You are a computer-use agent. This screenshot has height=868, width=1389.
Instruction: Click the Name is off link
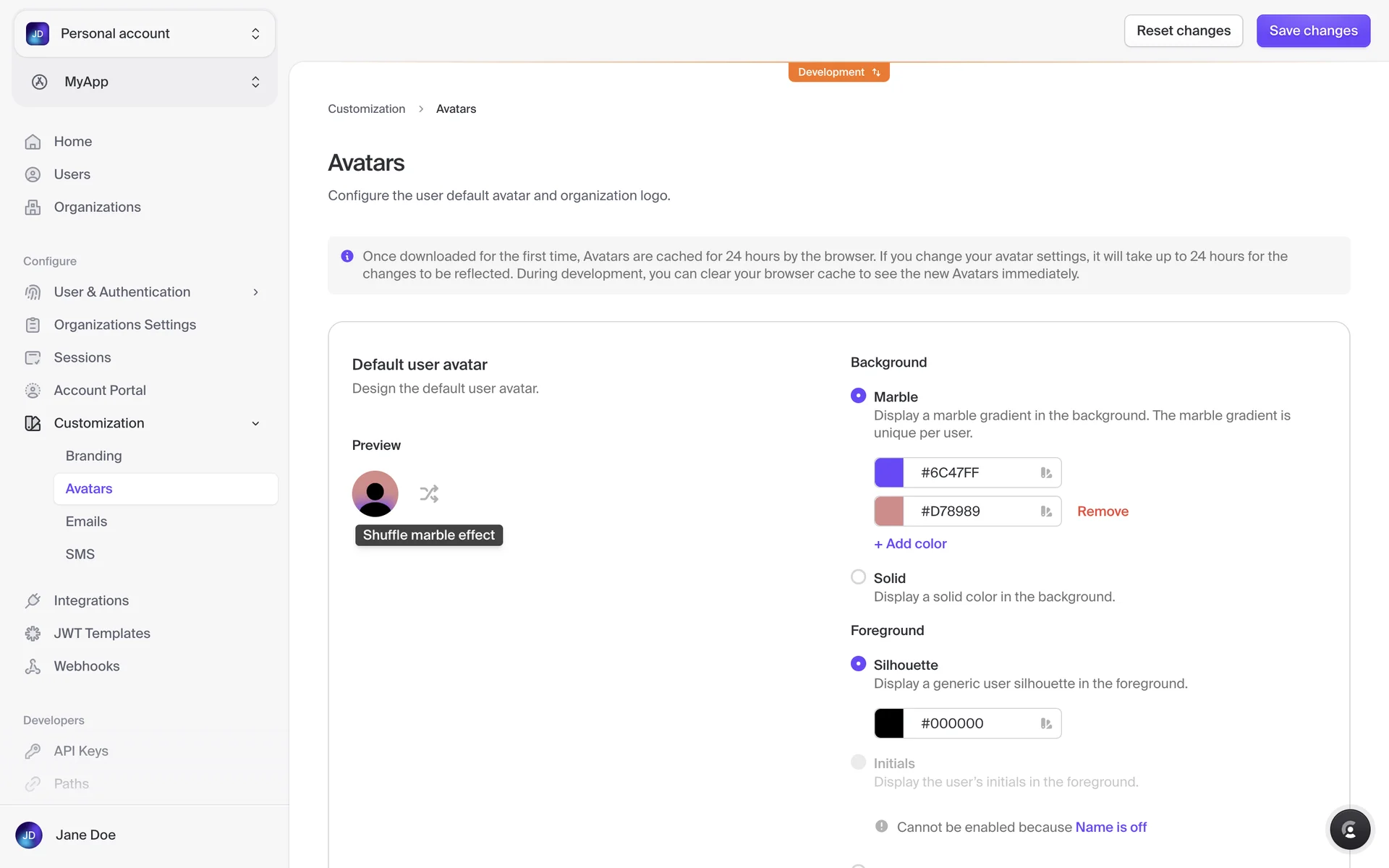1110,827
